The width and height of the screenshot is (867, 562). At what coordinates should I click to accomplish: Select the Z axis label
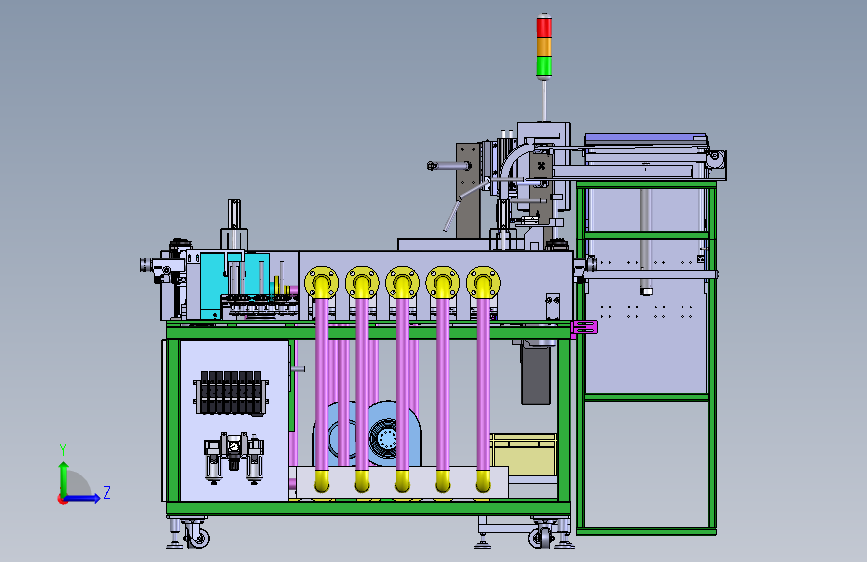click(x=107, y=492)
